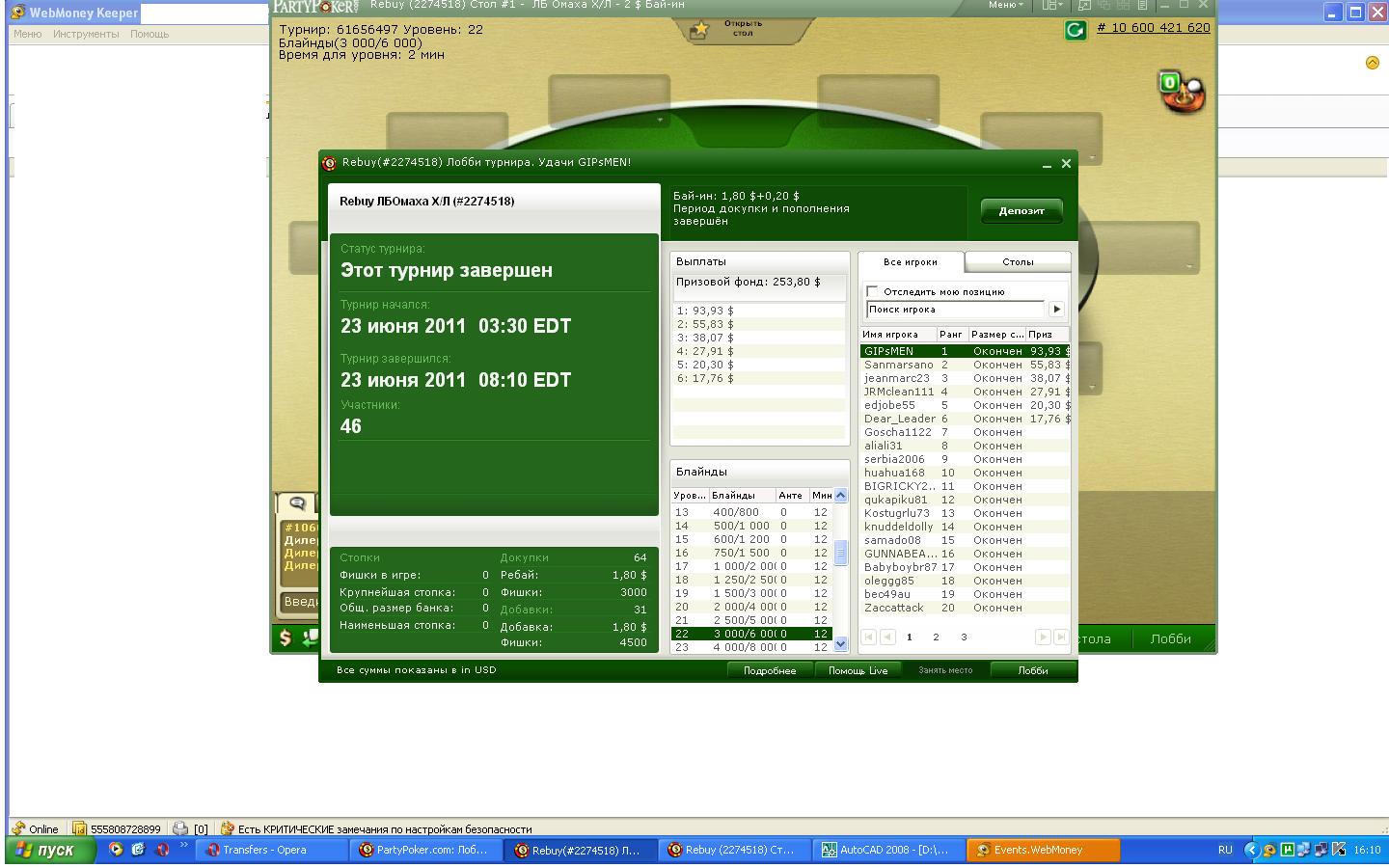This screenshot has height=868, width=1389.
Task: Go to next page of player list
Action: click(1042, 637)
